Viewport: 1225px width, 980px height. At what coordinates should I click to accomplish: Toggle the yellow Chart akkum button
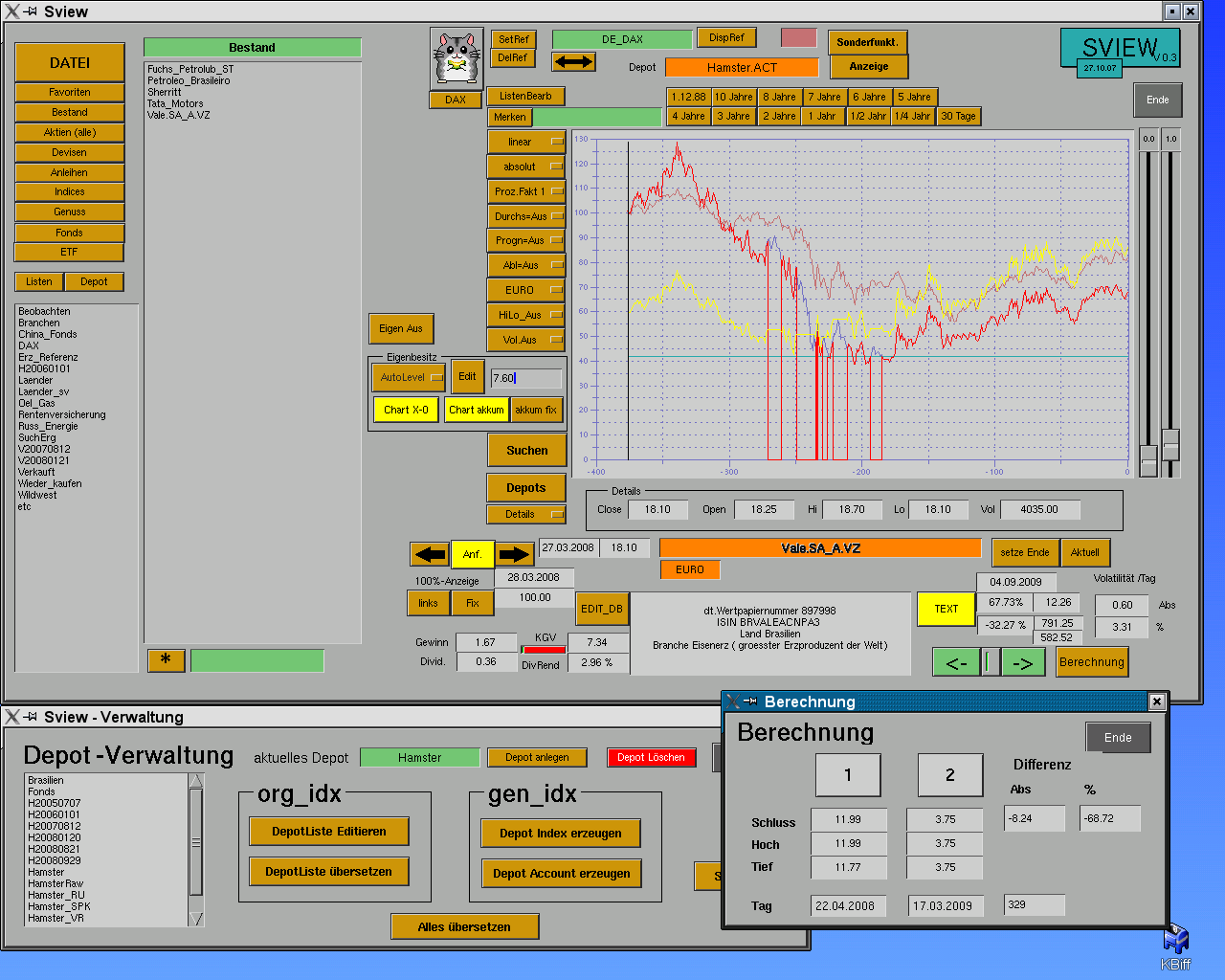(476, 410)
